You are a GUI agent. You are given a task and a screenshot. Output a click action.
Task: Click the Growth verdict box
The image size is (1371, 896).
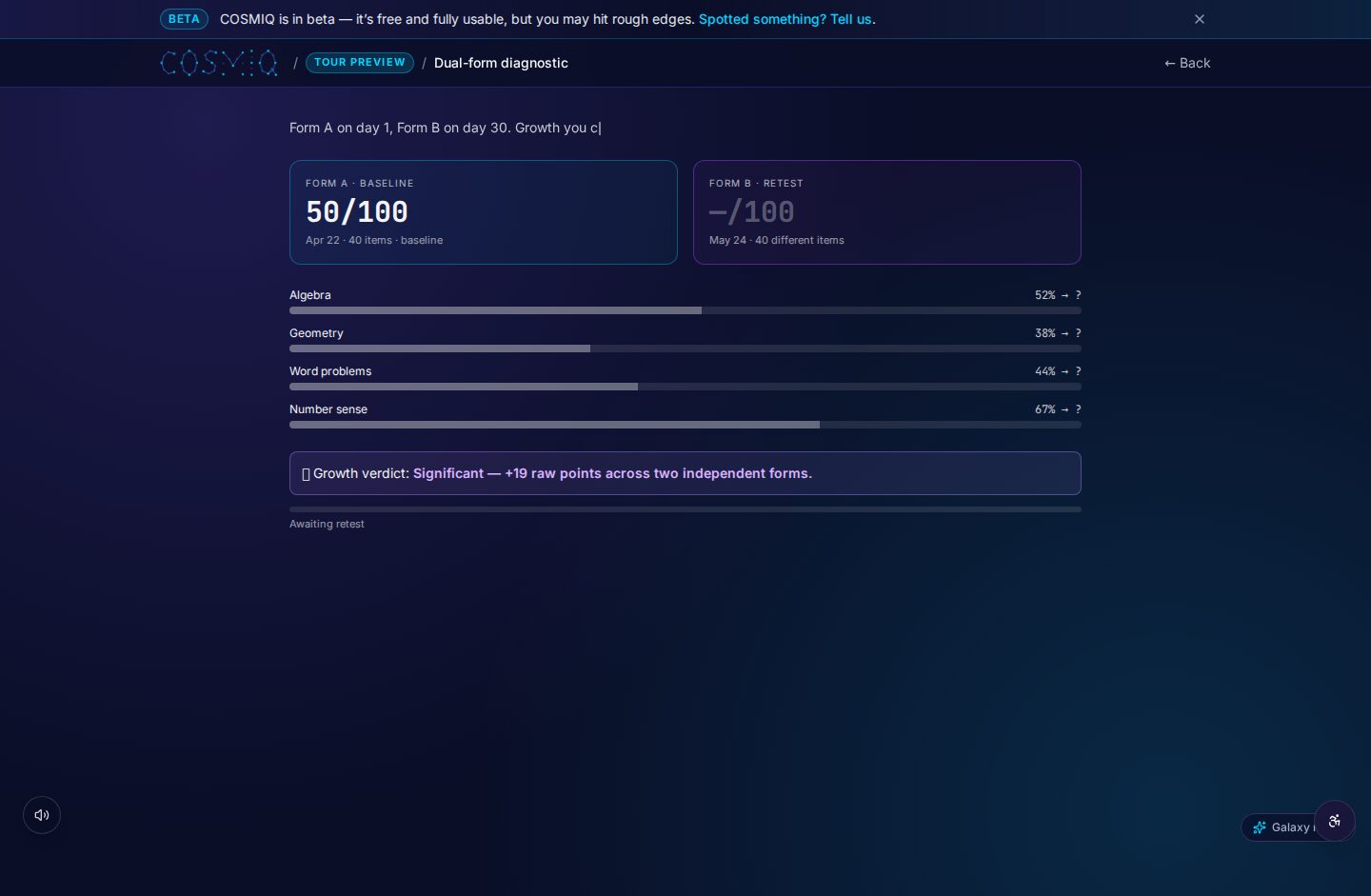[685, 473]
